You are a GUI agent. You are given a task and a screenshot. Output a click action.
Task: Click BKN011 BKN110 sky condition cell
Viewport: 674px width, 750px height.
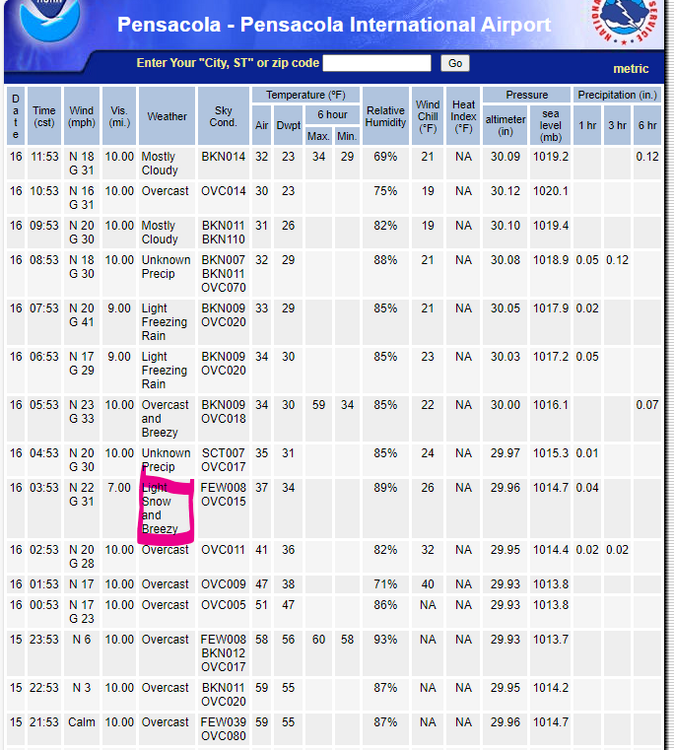point(223,232)
